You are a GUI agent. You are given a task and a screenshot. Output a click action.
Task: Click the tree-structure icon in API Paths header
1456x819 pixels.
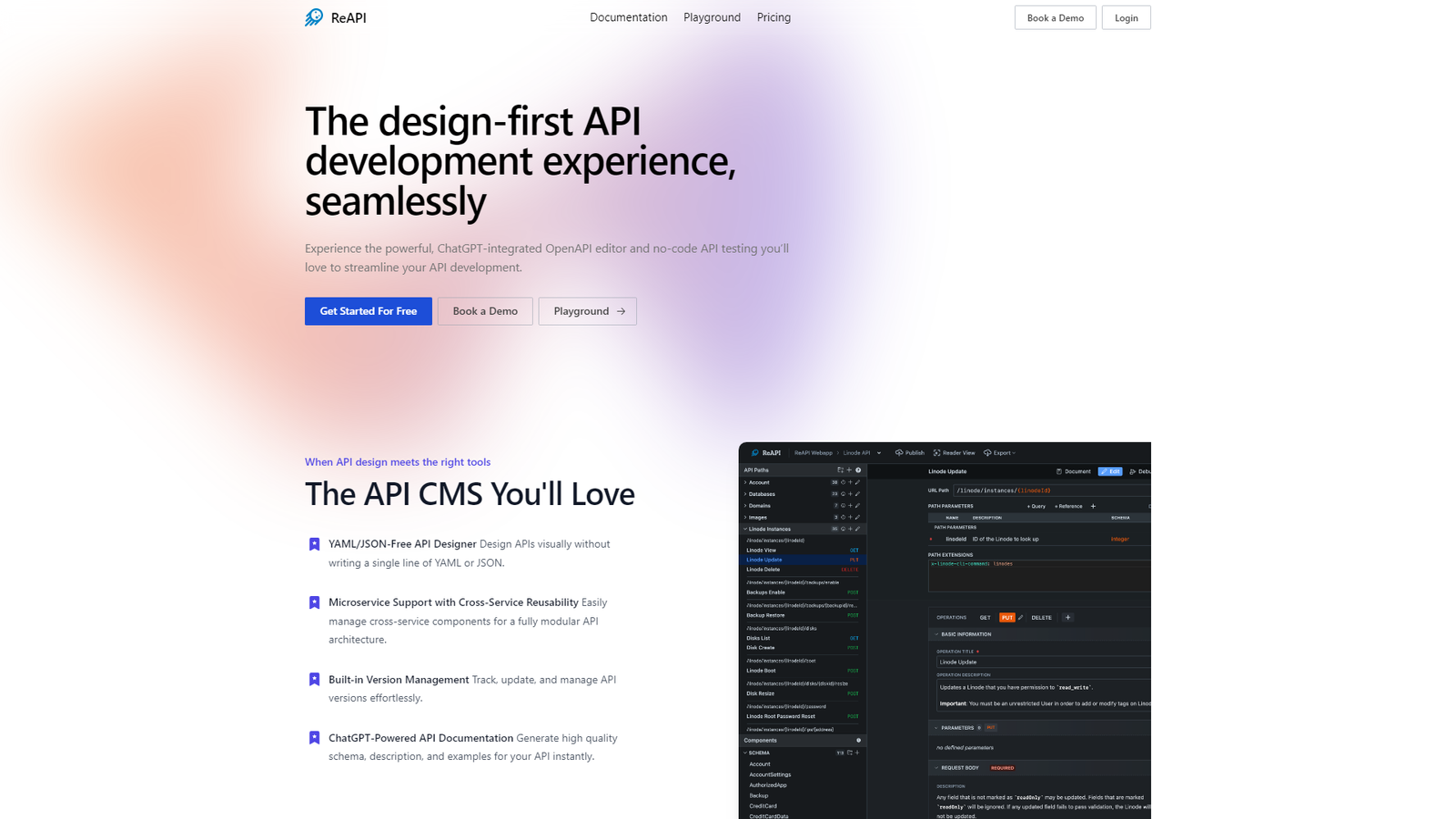(840, 470)
